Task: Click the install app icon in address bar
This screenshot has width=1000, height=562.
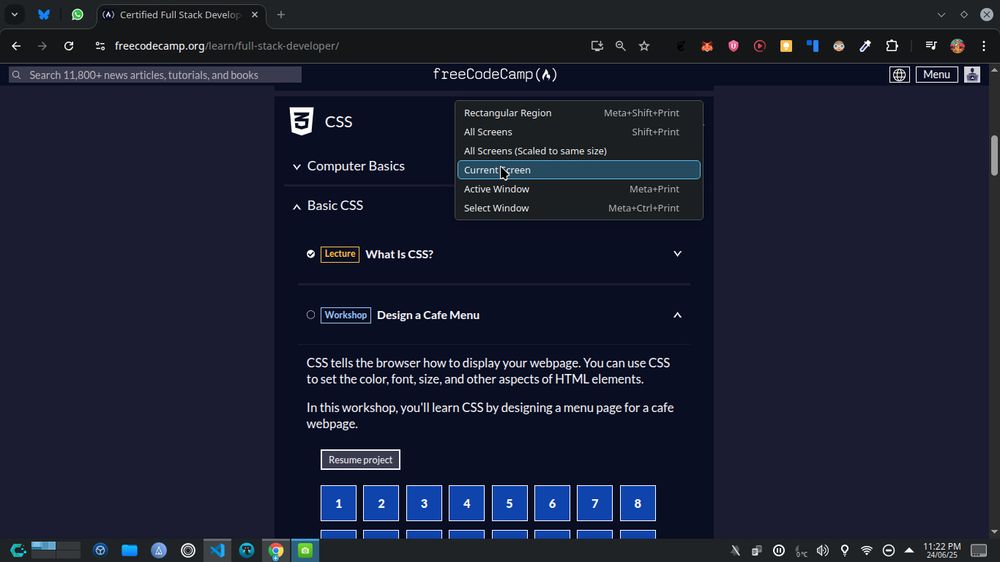Action: coord(597,46)
